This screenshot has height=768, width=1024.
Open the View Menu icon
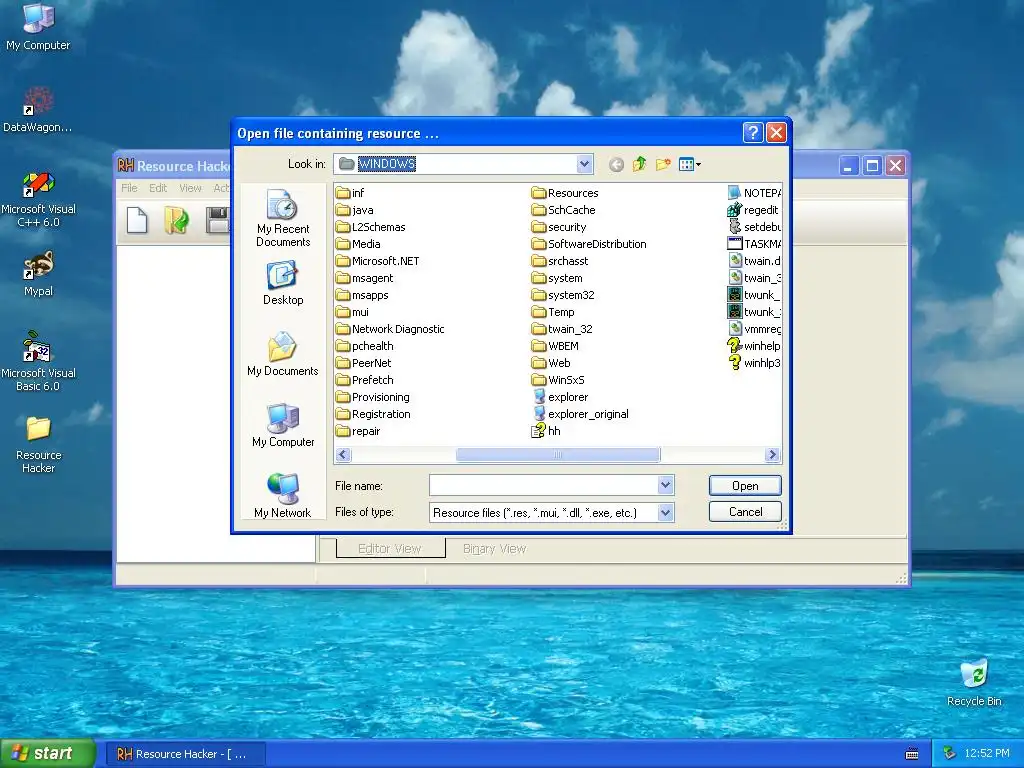pos(689,164)
